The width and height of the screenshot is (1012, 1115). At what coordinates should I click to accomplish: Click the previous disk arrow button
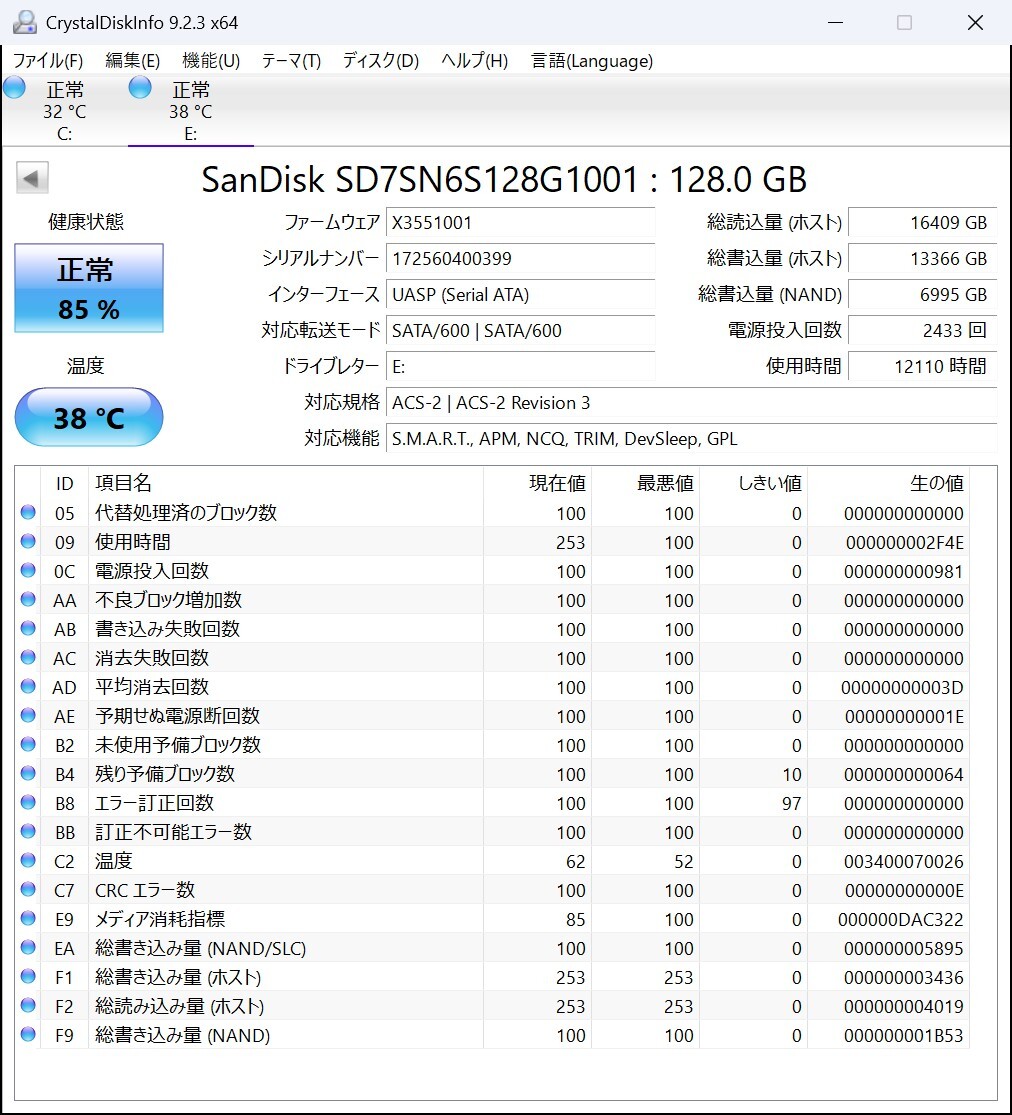coord(32,178)
